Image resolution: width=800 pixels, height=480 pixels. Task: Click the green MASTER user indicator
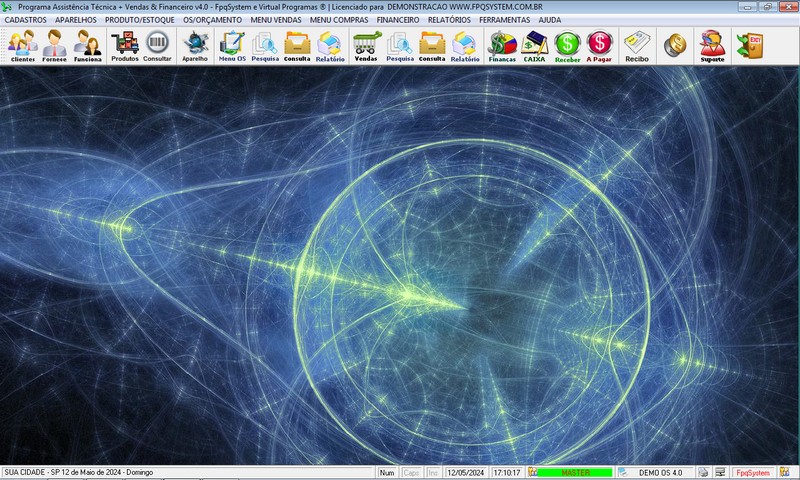[x=575, y=472]
